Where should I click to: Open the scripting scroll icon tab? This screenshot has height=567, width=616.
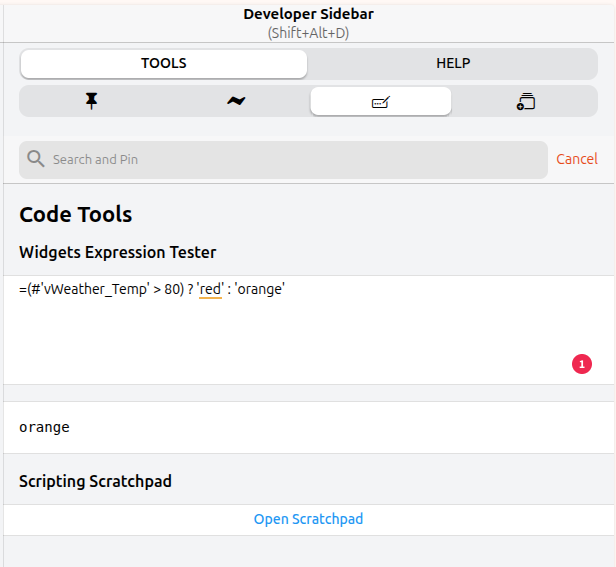click(526, 101)
